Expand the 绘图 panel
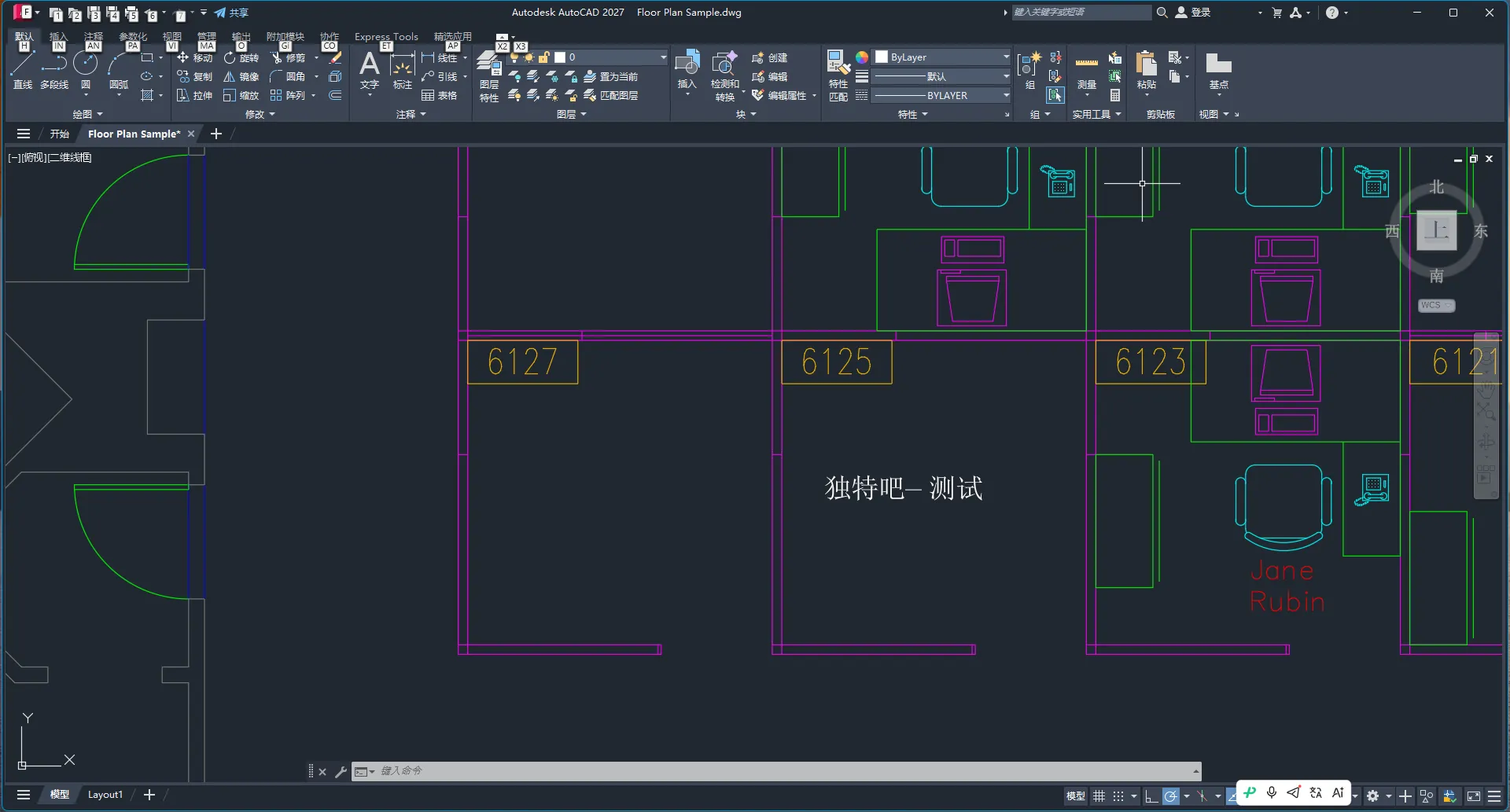 pyautogui.click(x=88, y=114)
